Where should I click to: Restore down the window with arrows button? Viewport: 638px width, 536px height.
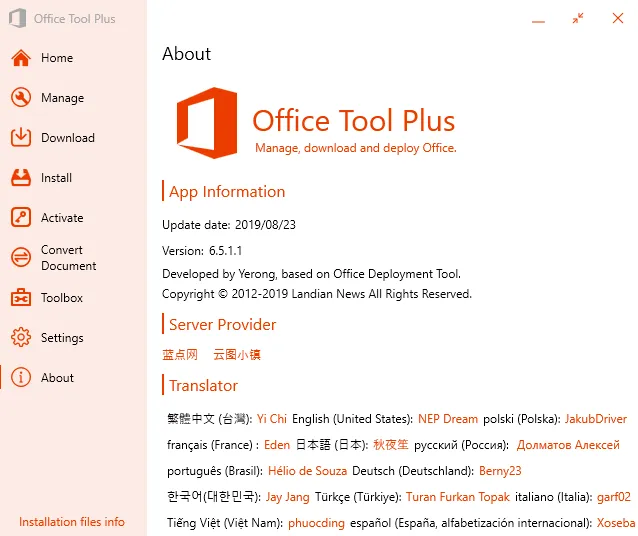(x=578, y=18)
